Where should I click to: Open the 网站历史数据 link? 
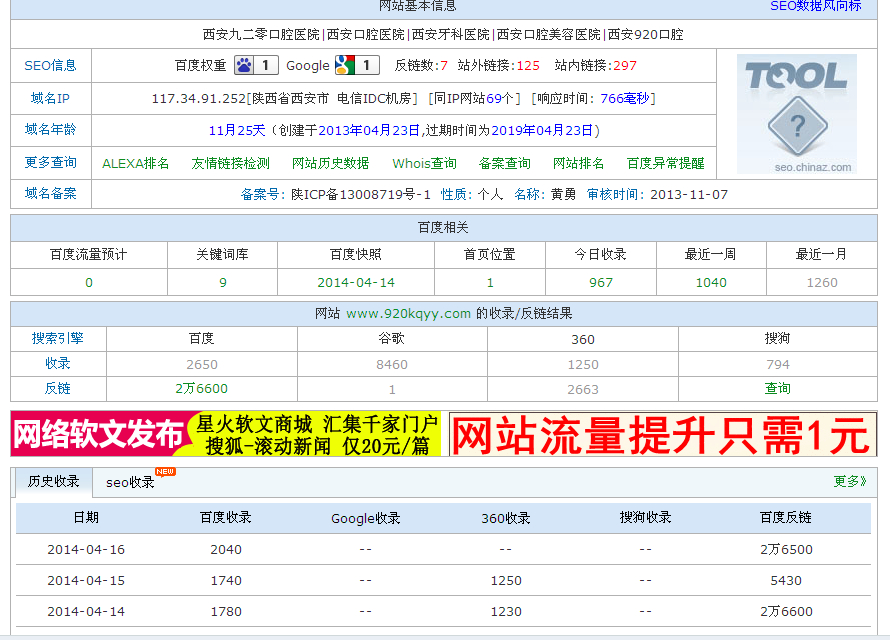point(330,163)
